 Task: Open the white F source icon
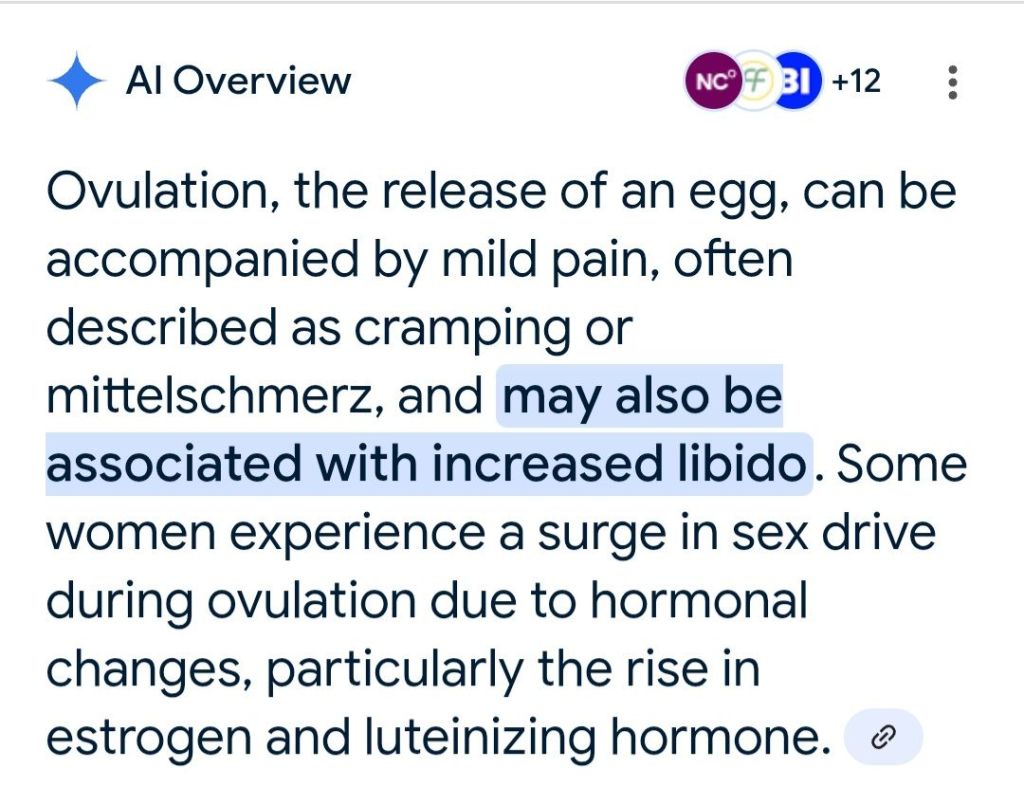(x=757, y=81)
